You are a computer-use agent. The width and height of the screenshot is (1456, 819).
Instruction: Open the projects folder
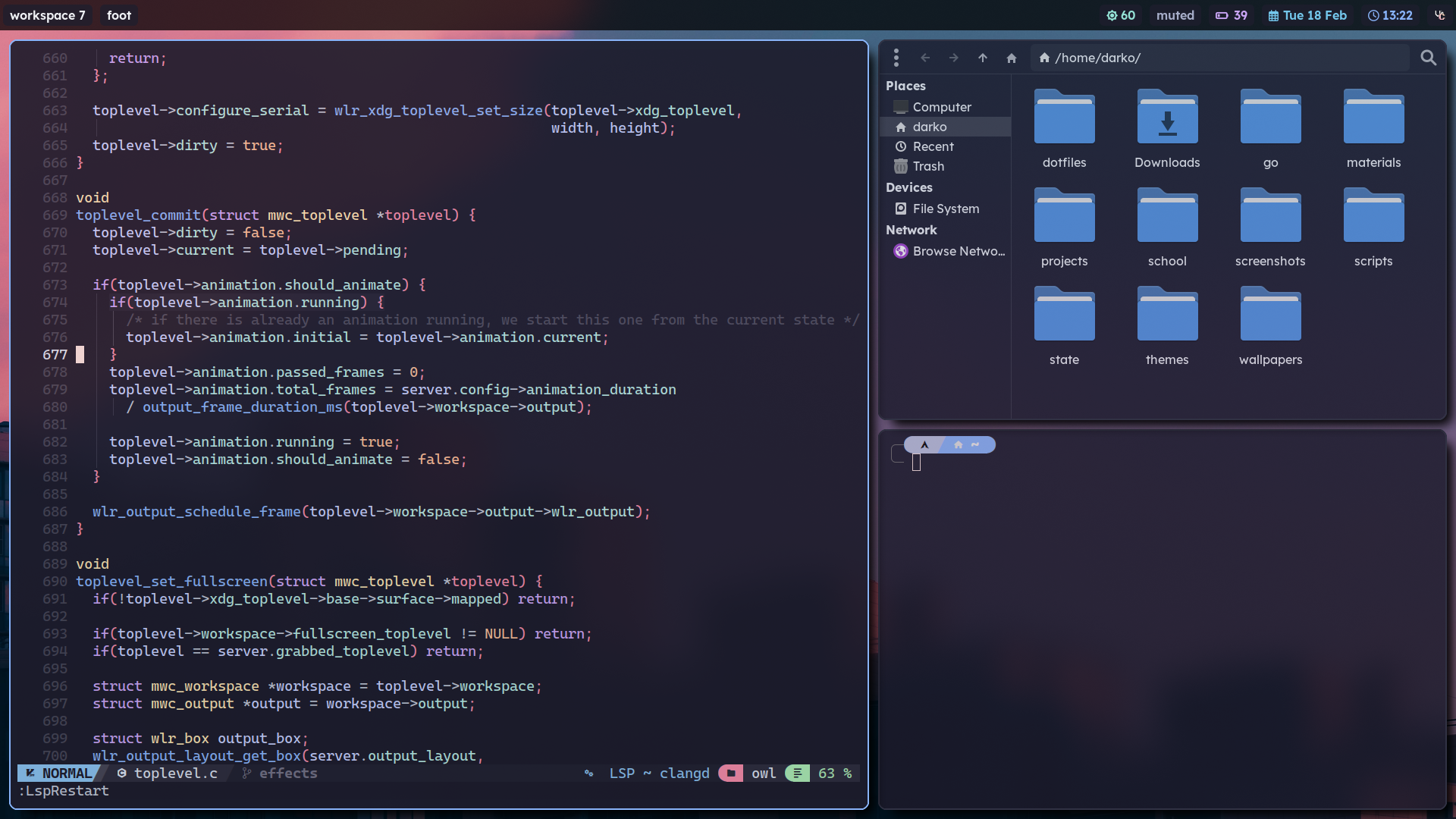tap(1065, 228)
